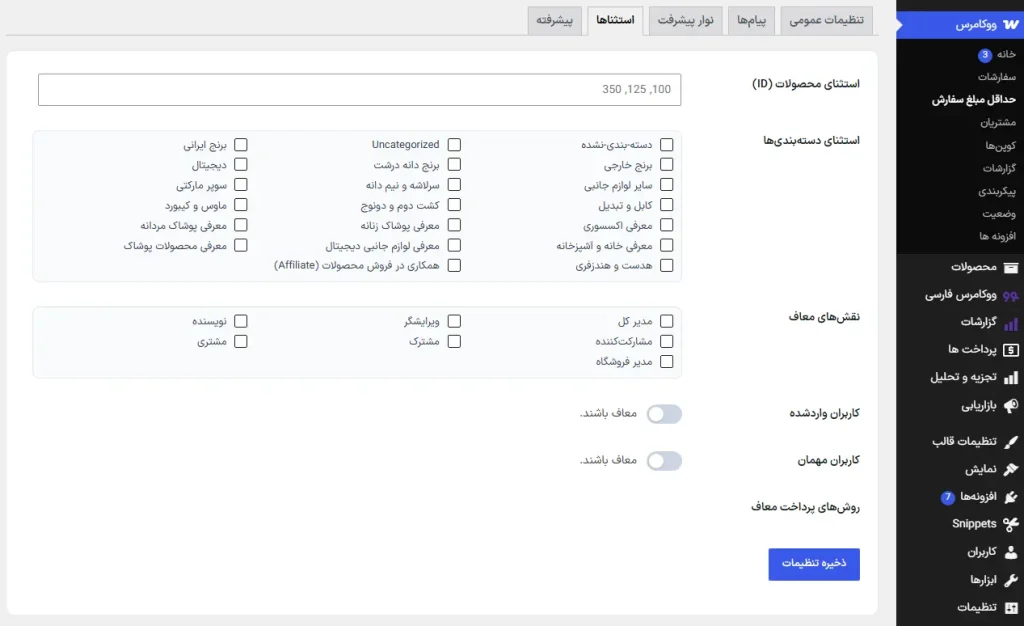The height and width of the screenshot is (626, 1024).
Task: Click the Analytics (تجزیه و تحلیل) chart icon
Action: (1010, 377)
